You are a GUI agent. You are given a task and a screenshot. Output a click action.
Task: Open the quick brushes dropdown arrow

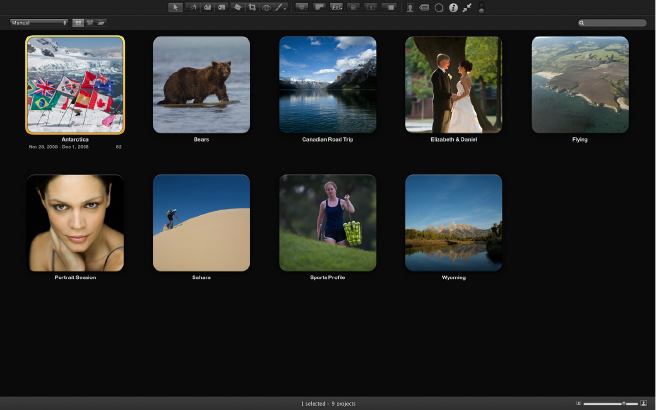[283, 7]
